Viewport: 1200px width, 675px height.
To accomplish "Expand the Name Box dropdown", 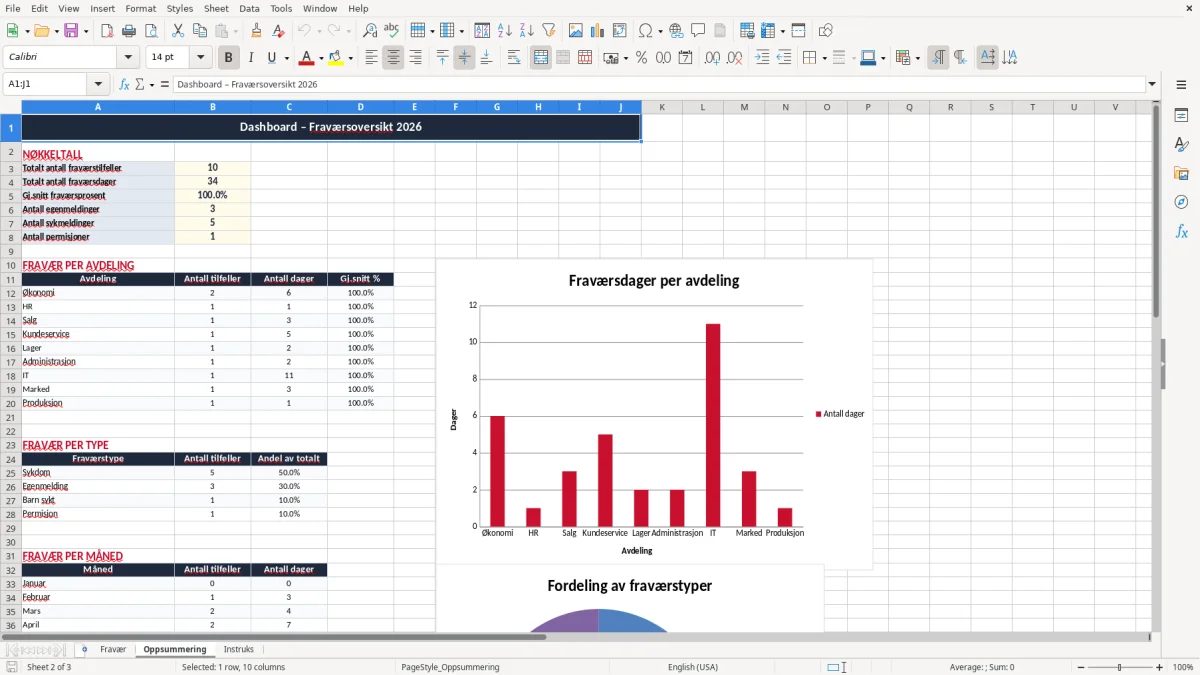I will pos(98,85).
